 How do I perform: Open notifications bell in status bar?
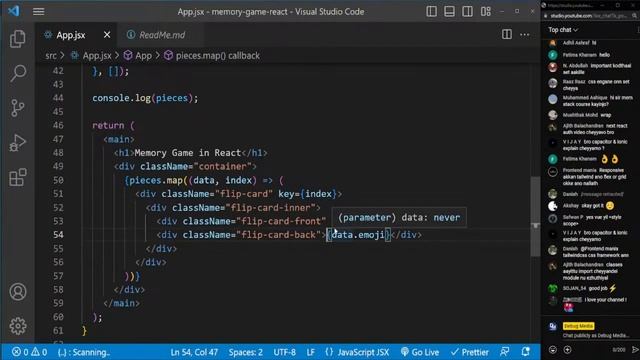click(526, 351)
